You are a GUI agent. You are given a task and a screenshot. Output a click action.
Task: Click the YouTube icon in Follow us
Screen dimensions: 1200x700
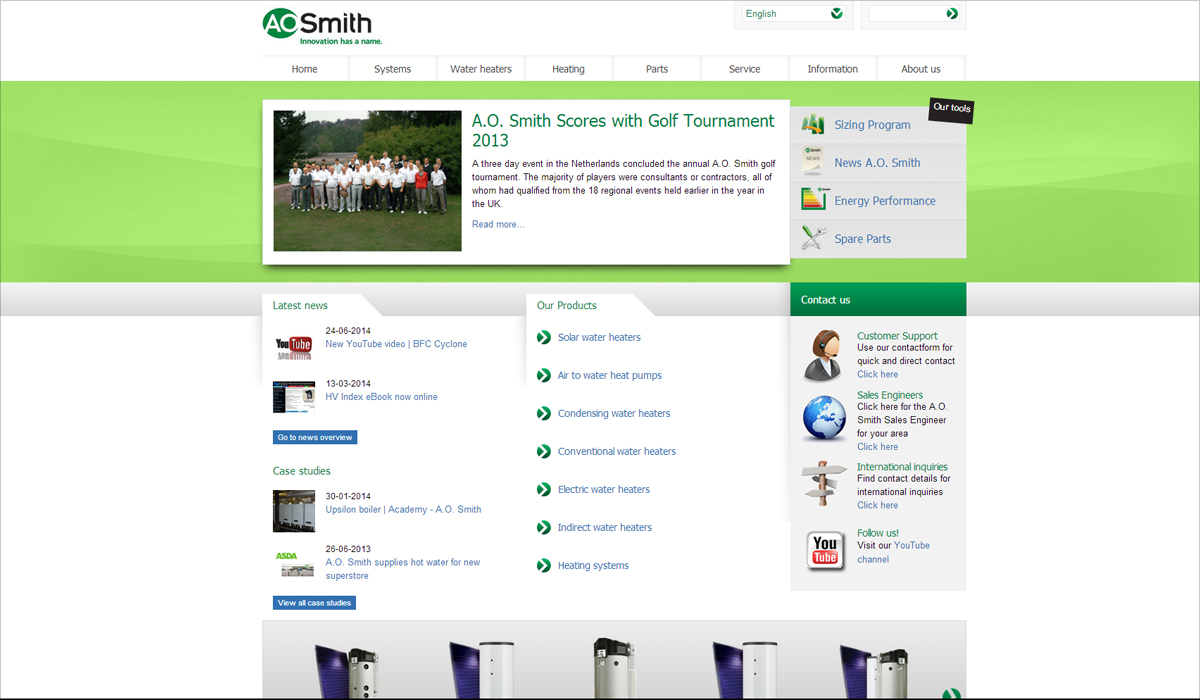pyautogui.click(x=825, y=550)
